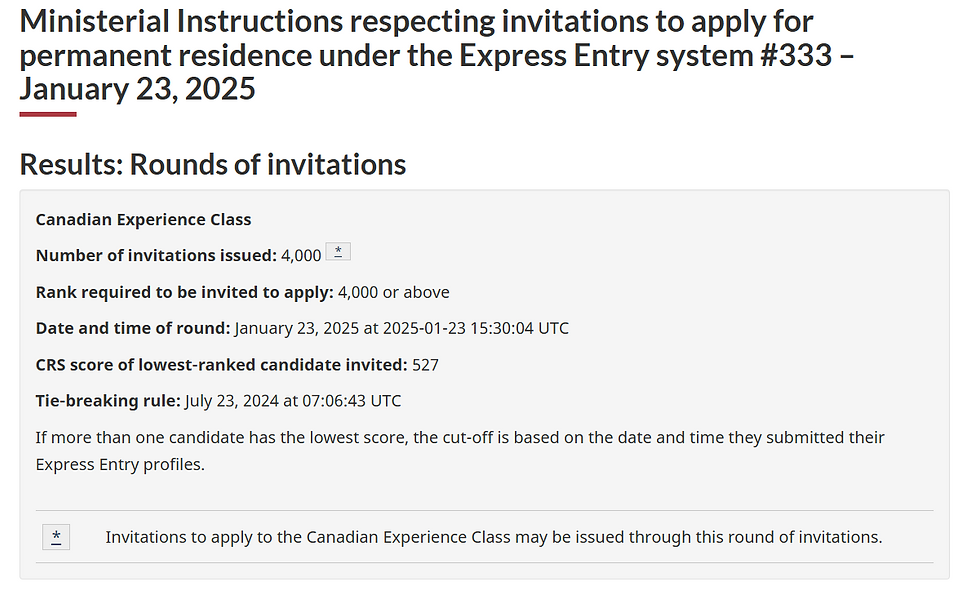Click the "Date and time of round" label
This screenshot has width=980, height=595.
coord(133,328)
